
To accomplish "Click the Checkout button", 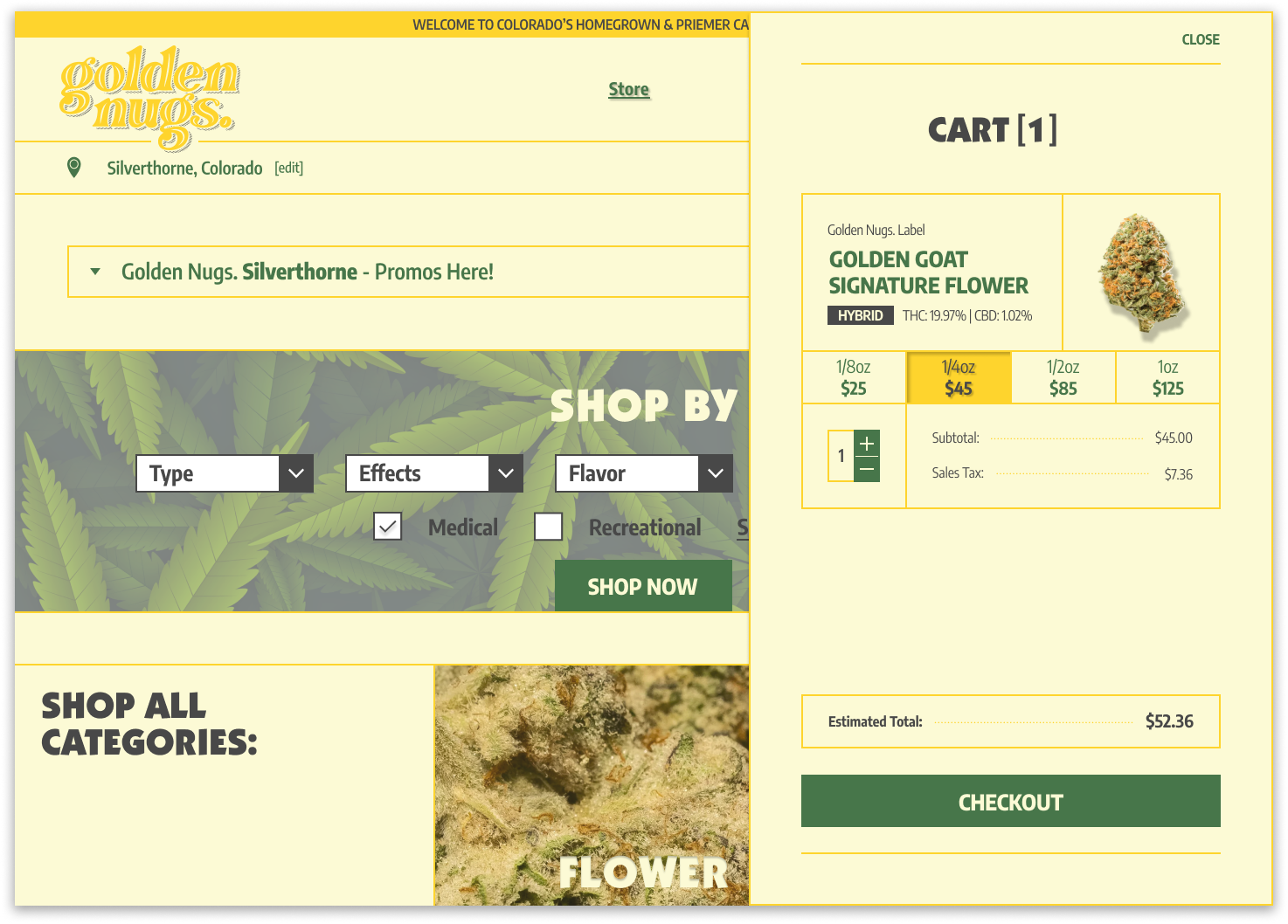I will coord(1011,801).
